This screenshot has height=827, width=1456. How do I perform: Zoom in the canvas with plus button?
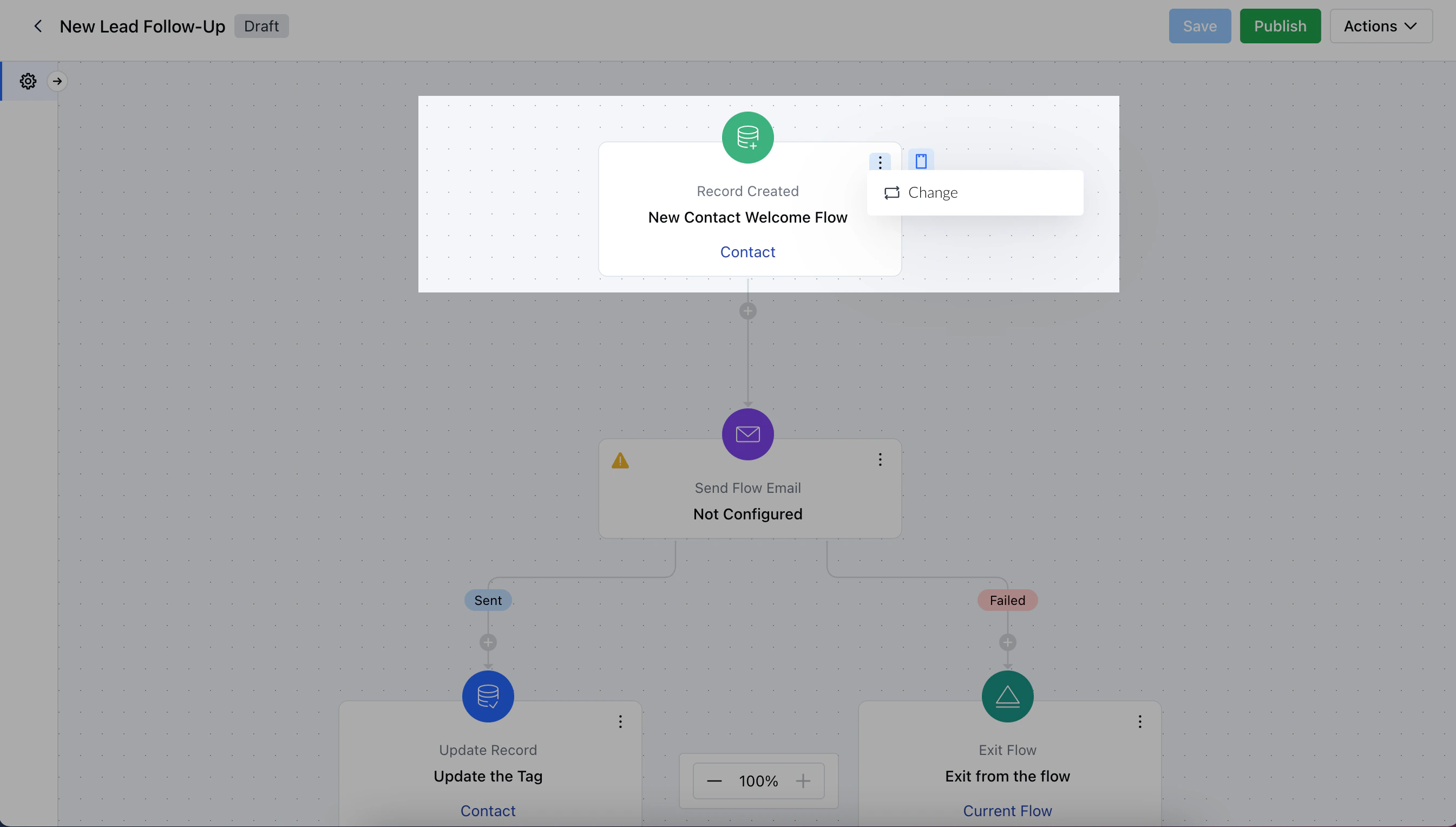click(x=803, y=781)
